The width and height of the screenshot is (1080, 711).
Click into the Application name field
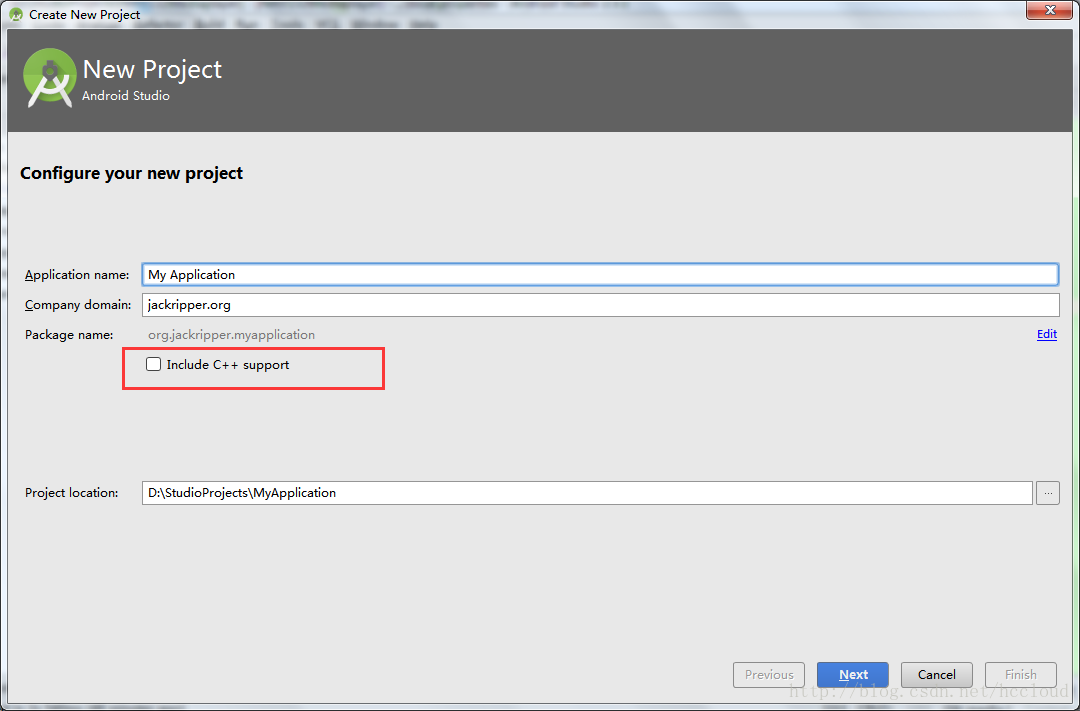600,274
